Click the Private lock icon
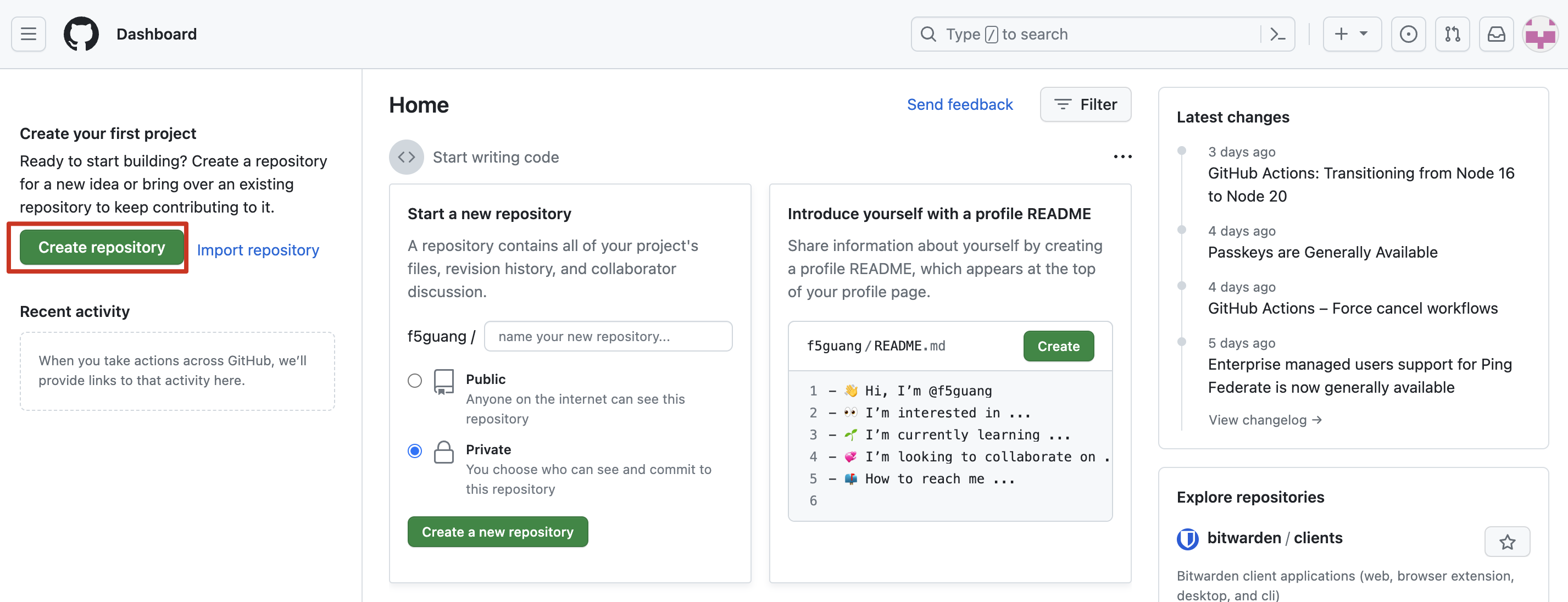This screenshot has height=602, width=1568. click(x=444, y=452)
